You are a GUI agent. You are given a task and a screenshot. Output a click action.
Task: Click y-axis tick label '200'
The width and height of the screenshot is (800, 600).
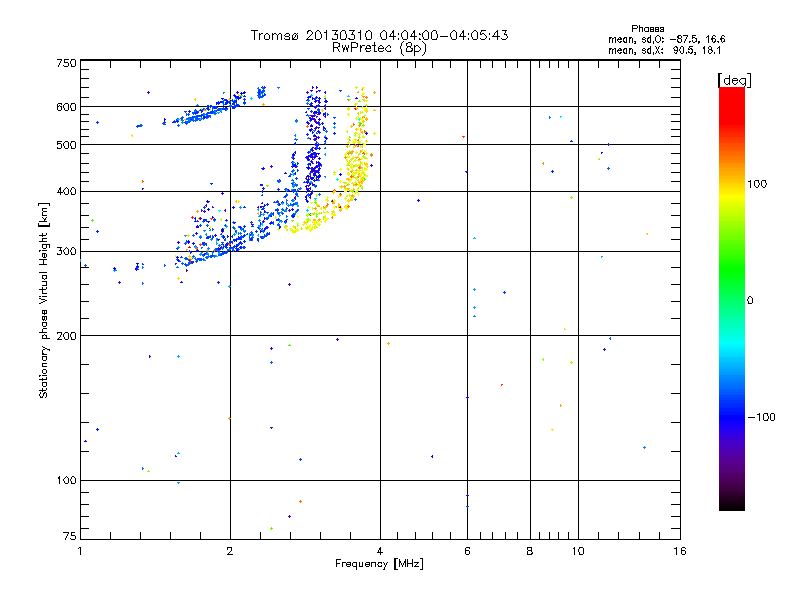click(66, 336)
